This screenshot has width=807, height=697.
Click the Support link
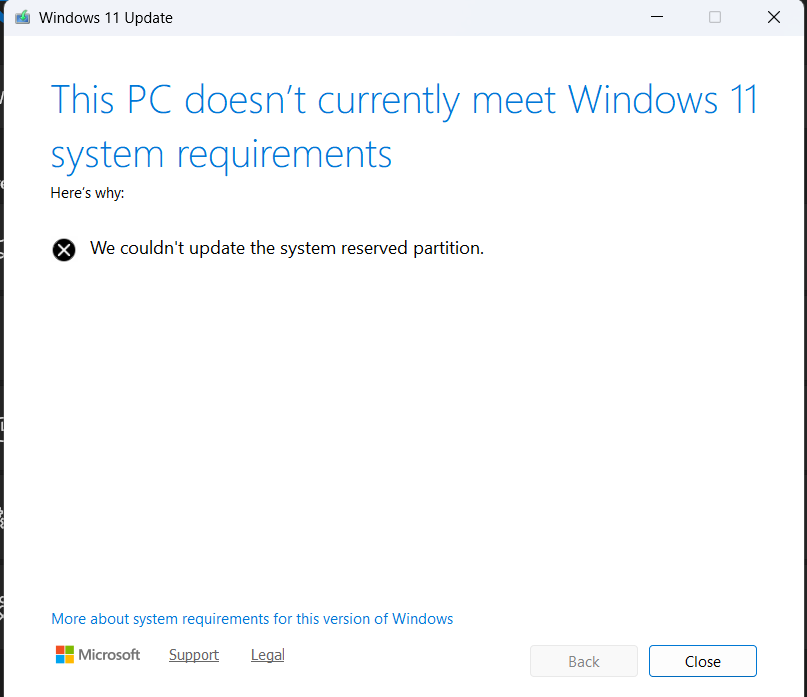click(193, 655)
